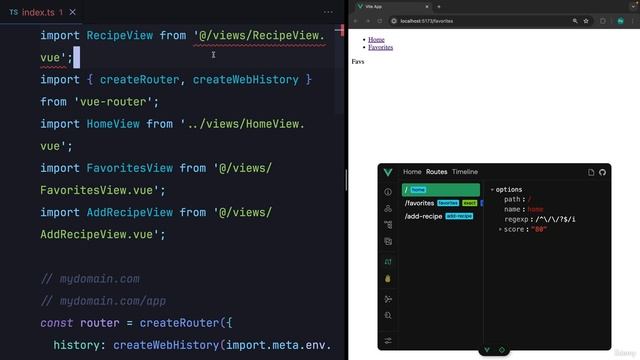Toggle DevTools panel via bottom Vue icon
The width and height of the screenshot is (640, 360).
(487, 350)
